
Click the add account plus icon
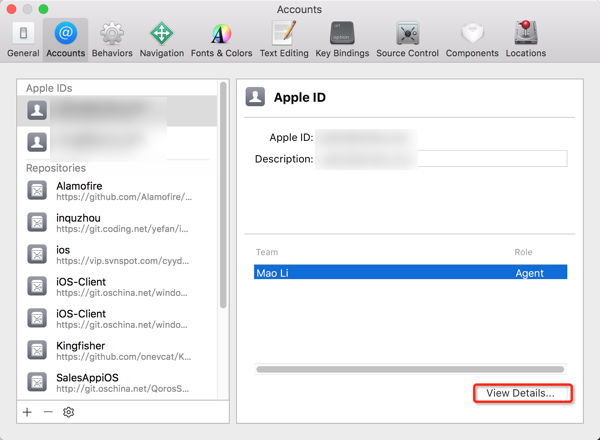pos(27,412)
